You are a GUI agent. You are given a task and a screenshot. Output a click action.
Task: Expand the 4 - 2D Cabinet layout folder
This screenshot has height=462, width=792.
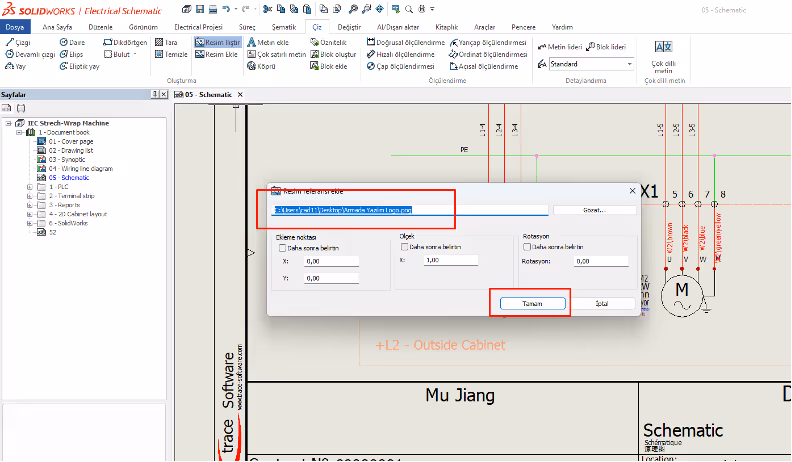[30, 214]
